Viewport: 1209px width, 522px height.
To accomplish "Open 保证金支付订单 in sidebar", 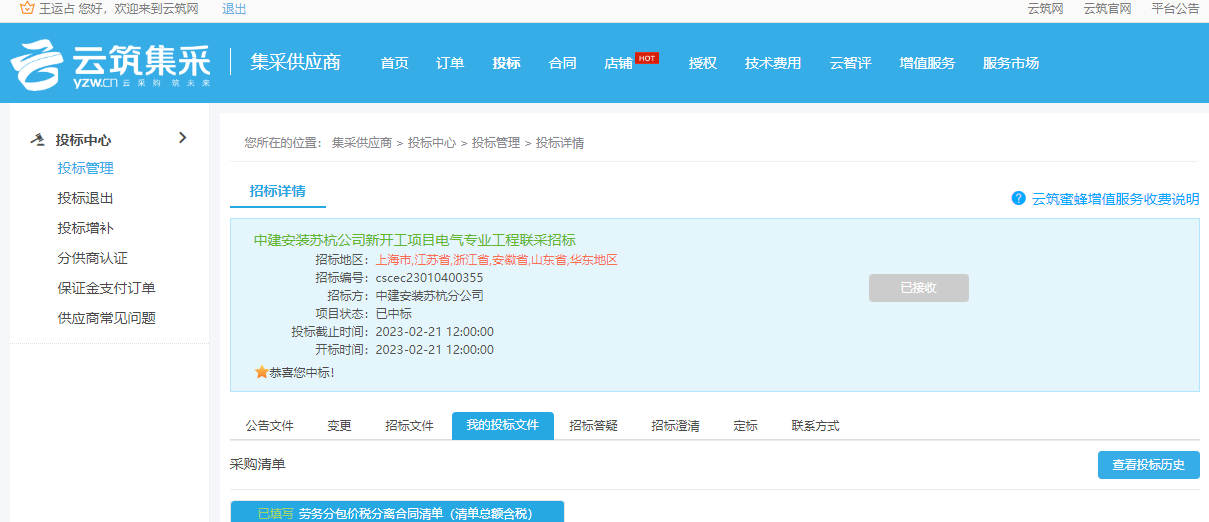I will coord(106,288).
